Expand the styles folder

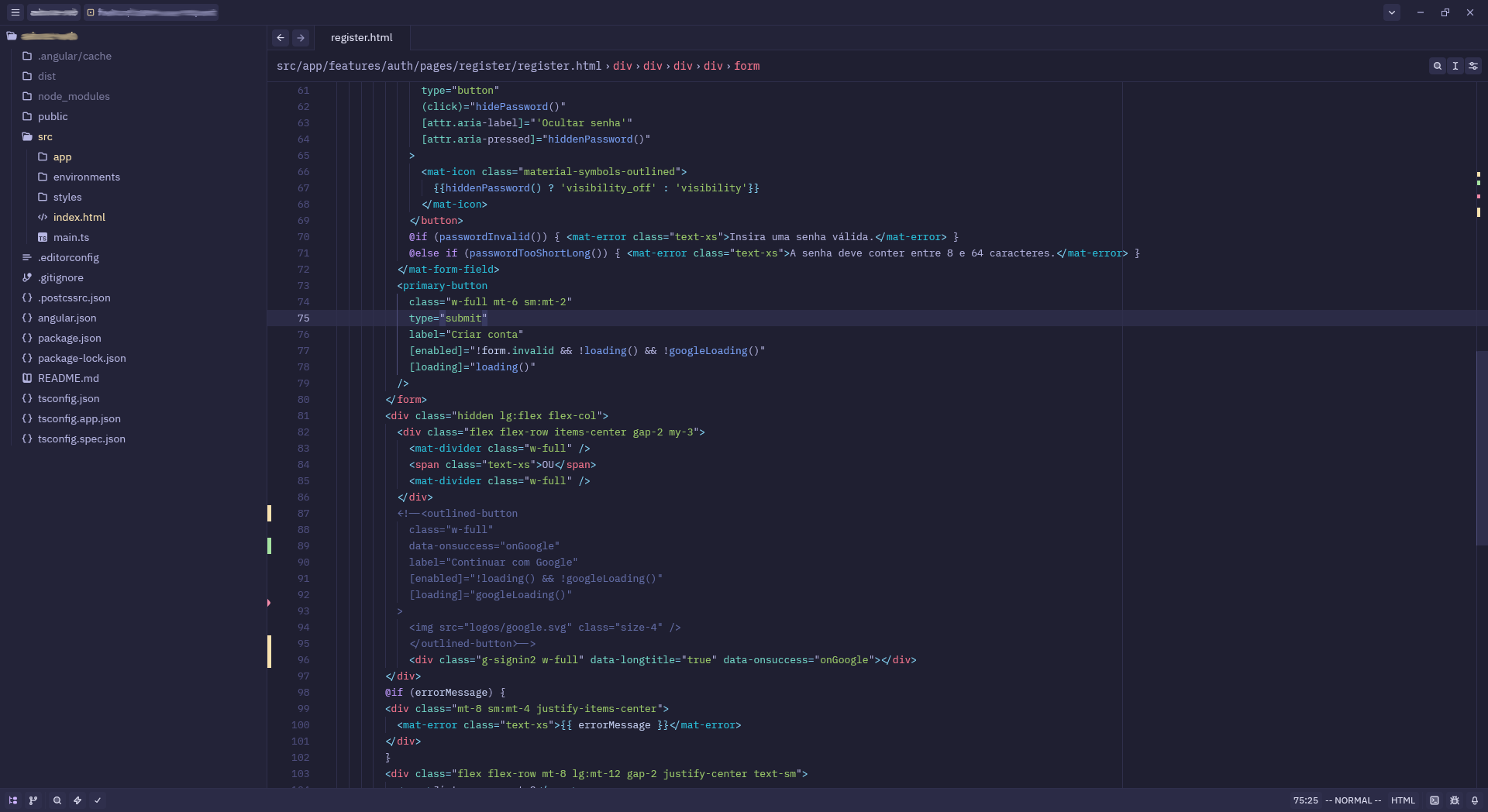(67, 197)
